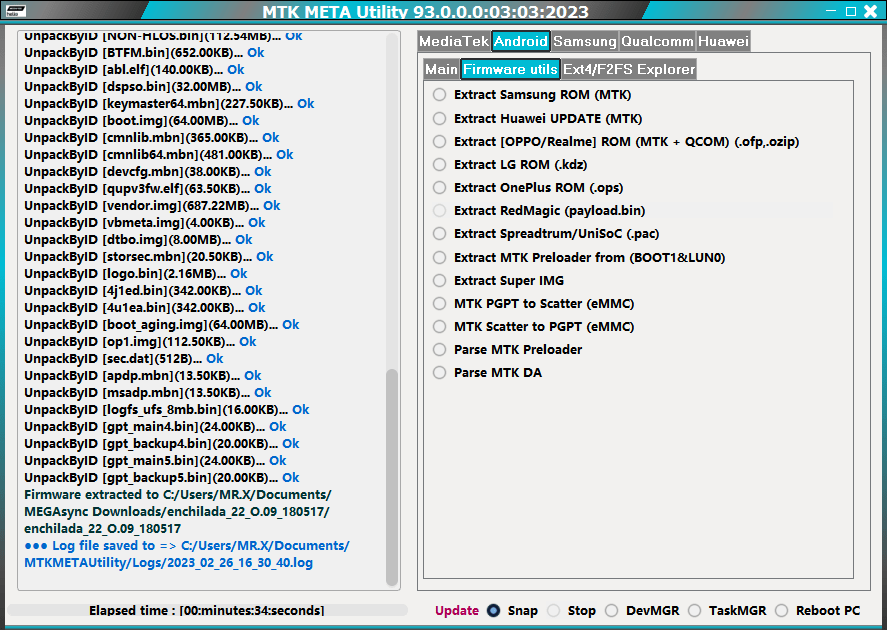Select Extract Samsung ROM (MTK)
This screenshot has height=630, width=887.
438,95
